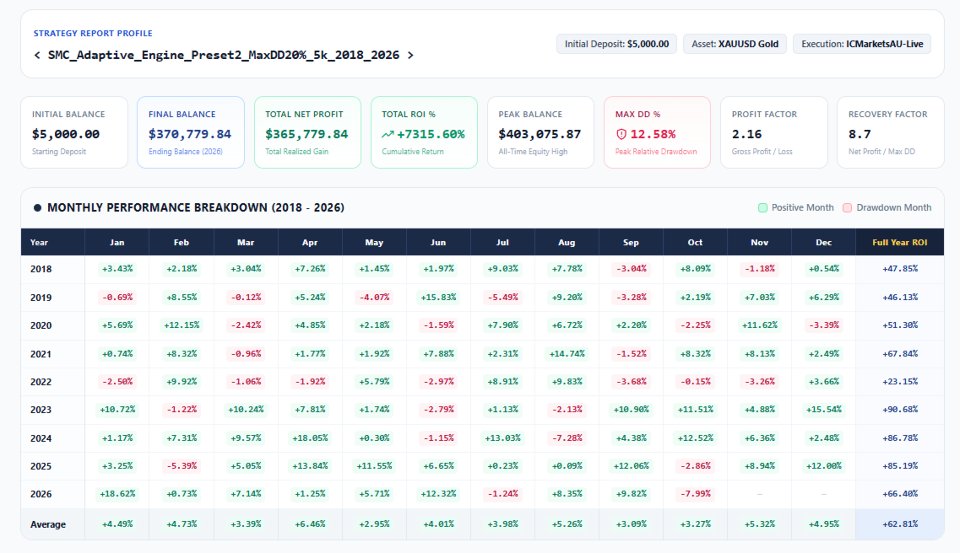Image resolution: width=960 pixels, height=553 pixels.
Task: Click the -7.28% cell for August 2024
Action: click(567, 438)
